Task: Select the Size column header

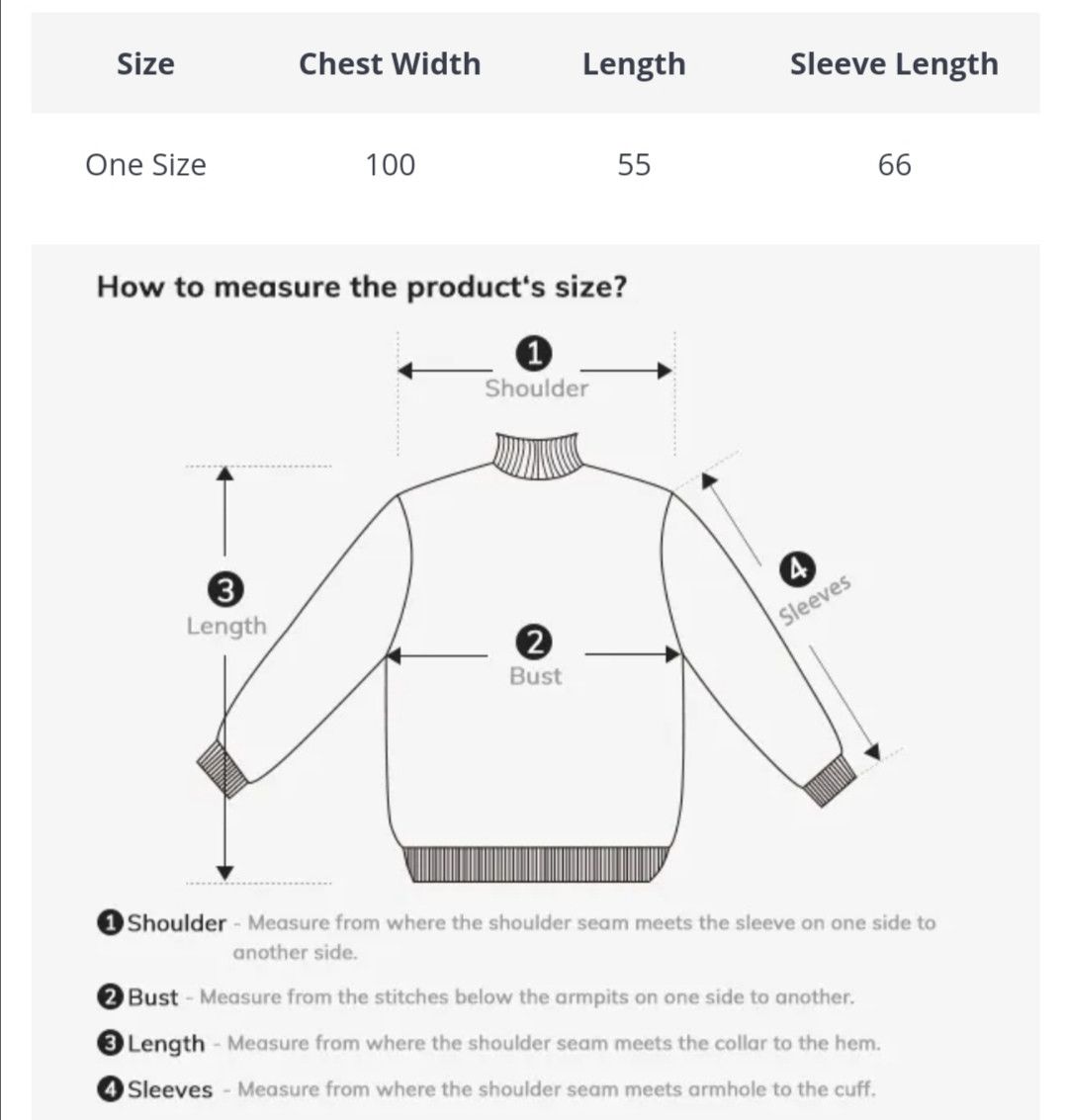Action: point(145,63)
